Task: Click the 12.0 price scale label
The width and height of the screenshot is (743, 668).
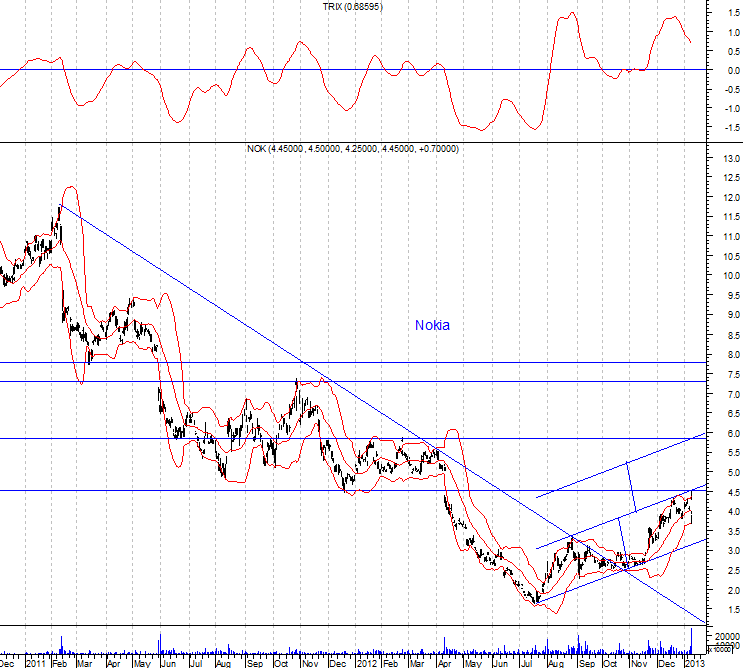Action: coord(732,198)
